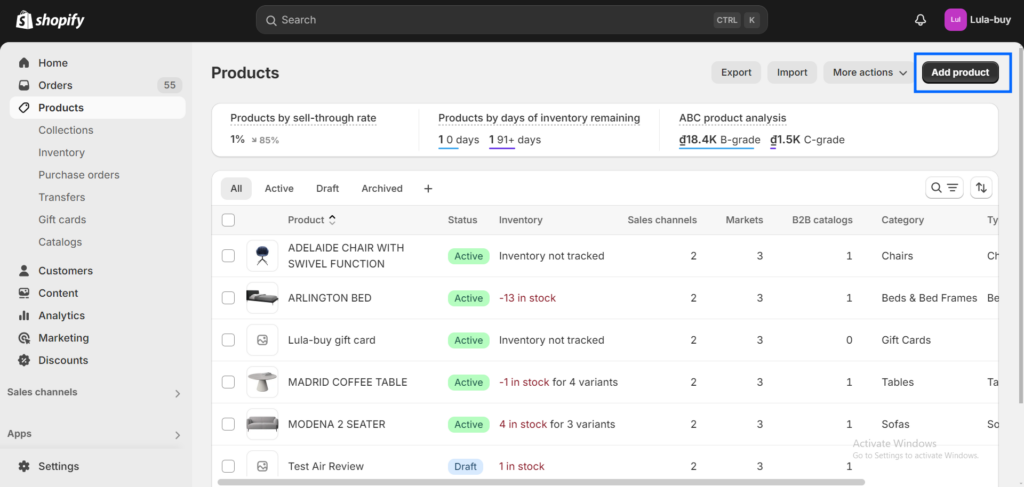Open the More actions dropdown
1024x487 pixels.
pyautogui.click(x=869, y=72)
